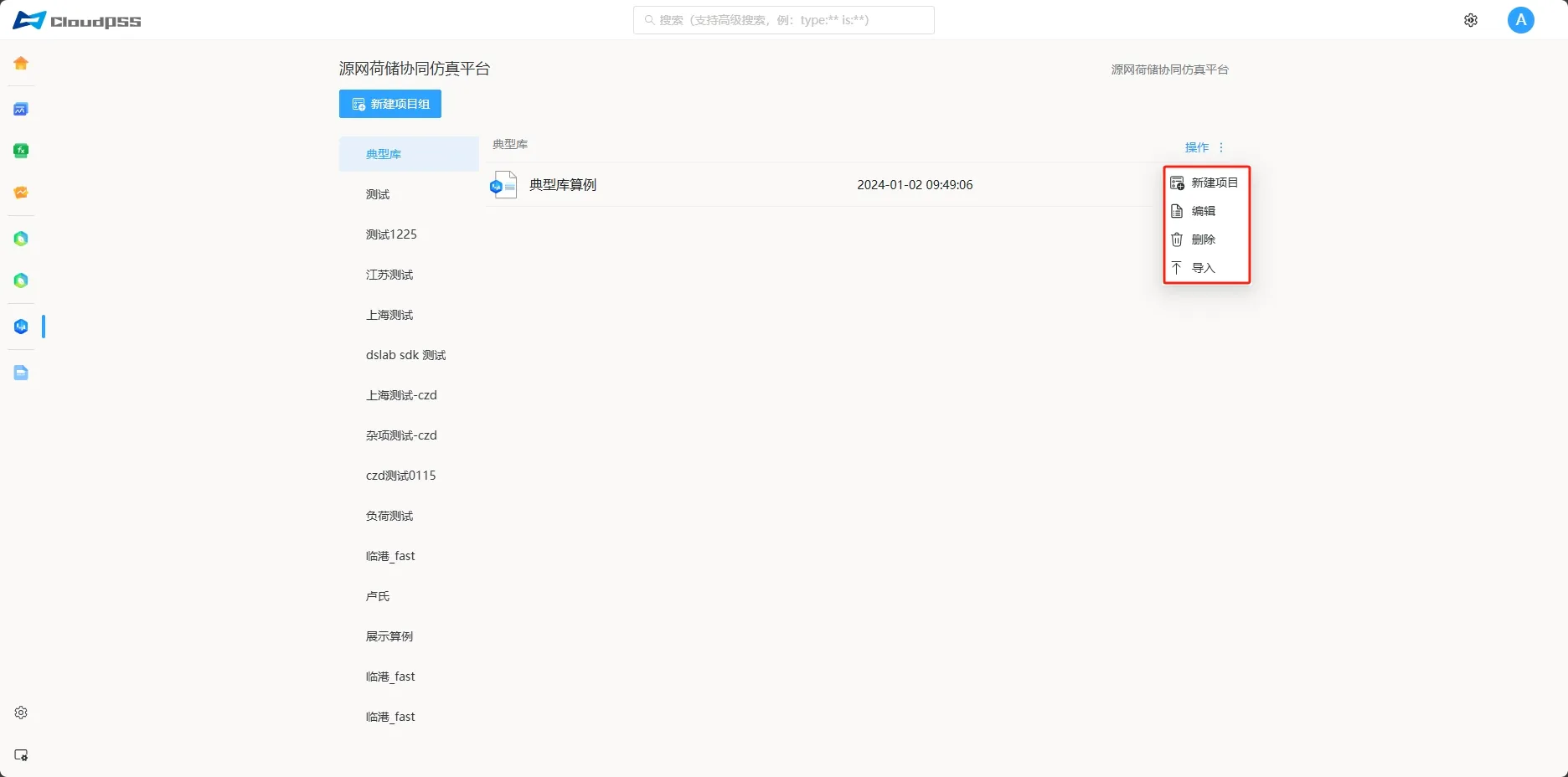This screenshot has width=1568, height=777.
Task: Click the bottom-left display settings icon
Action: click(x=21, y=755)
